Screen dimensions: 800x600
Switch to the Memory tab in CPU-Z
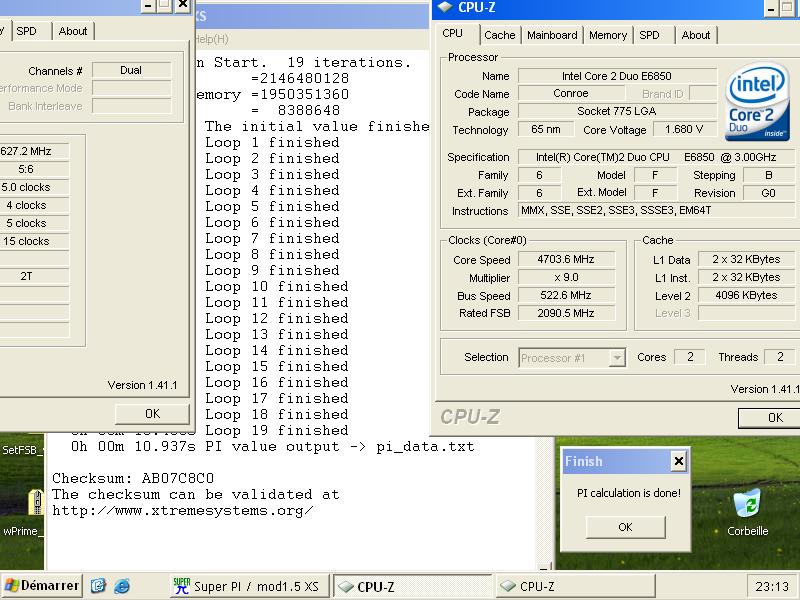point(608,35)
